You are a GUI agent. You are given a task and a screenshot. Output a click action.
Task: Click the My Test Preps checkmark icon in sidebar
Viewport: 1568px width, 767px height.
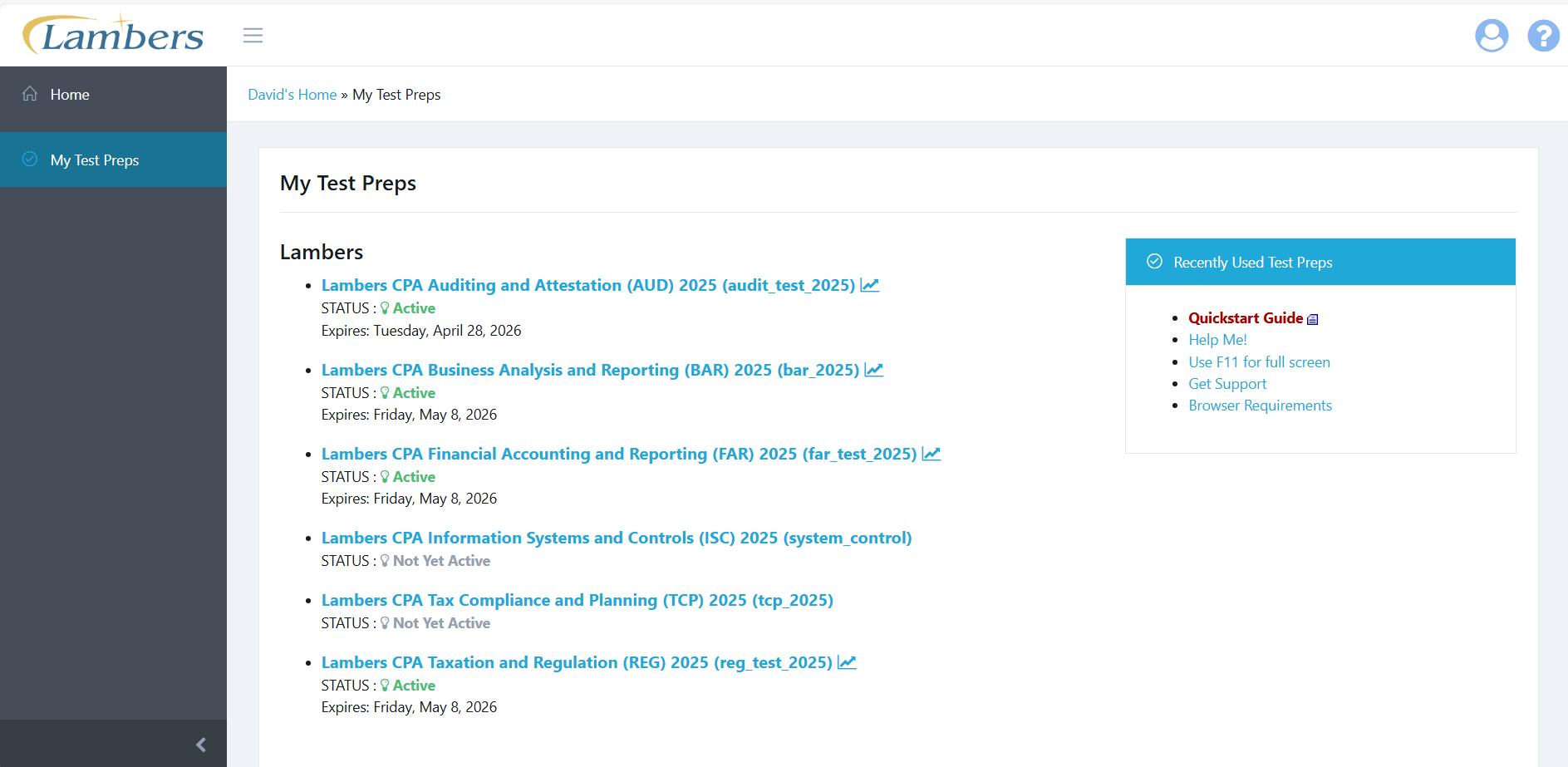(x=30, y=159)
